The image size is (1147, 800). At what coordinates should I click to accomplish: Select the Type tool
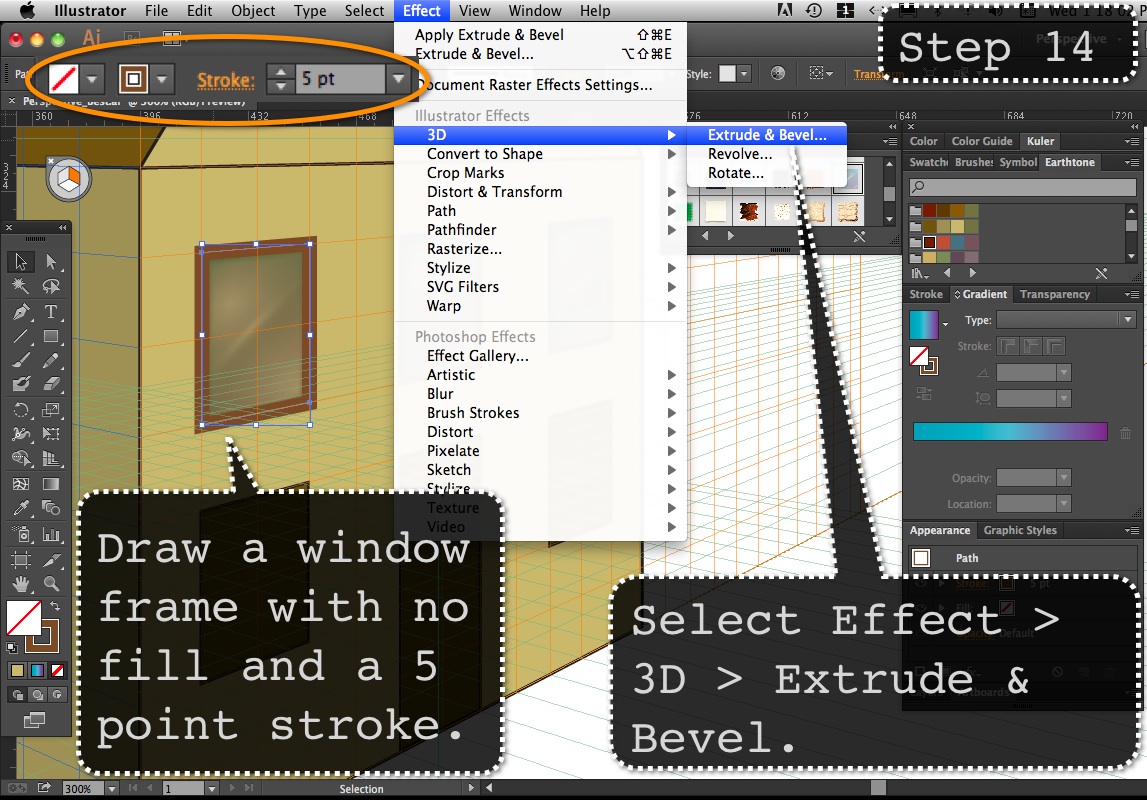click(50, 312)
